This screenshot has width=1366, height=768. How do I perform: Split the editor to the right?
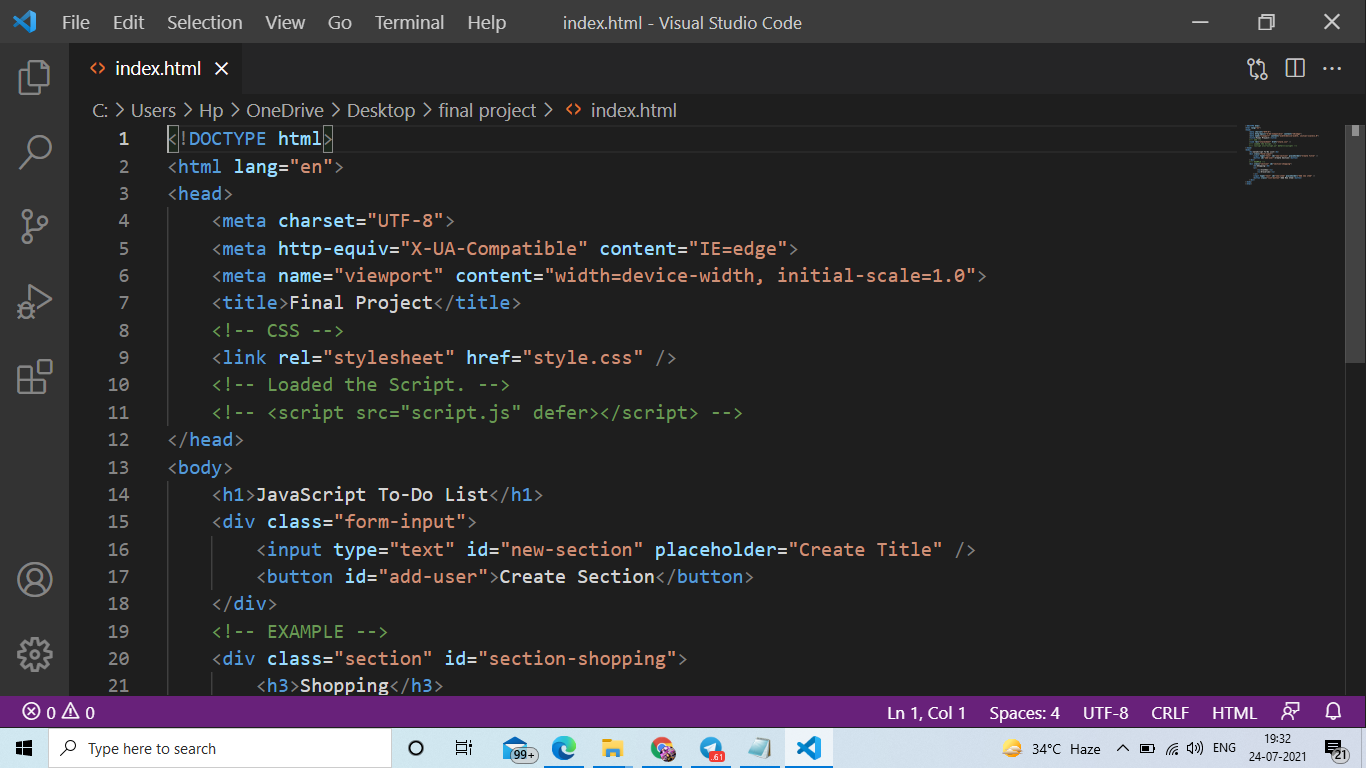[x=1295, y=68]
